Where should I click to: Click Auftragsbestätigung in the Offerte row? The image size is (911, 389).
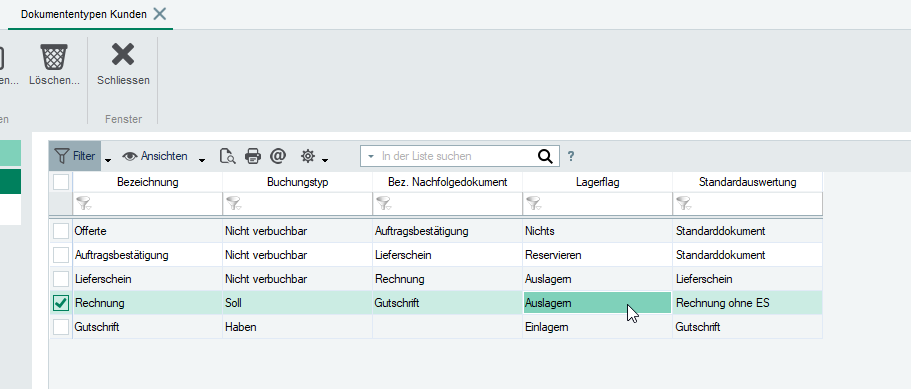(x=447, y=231)
